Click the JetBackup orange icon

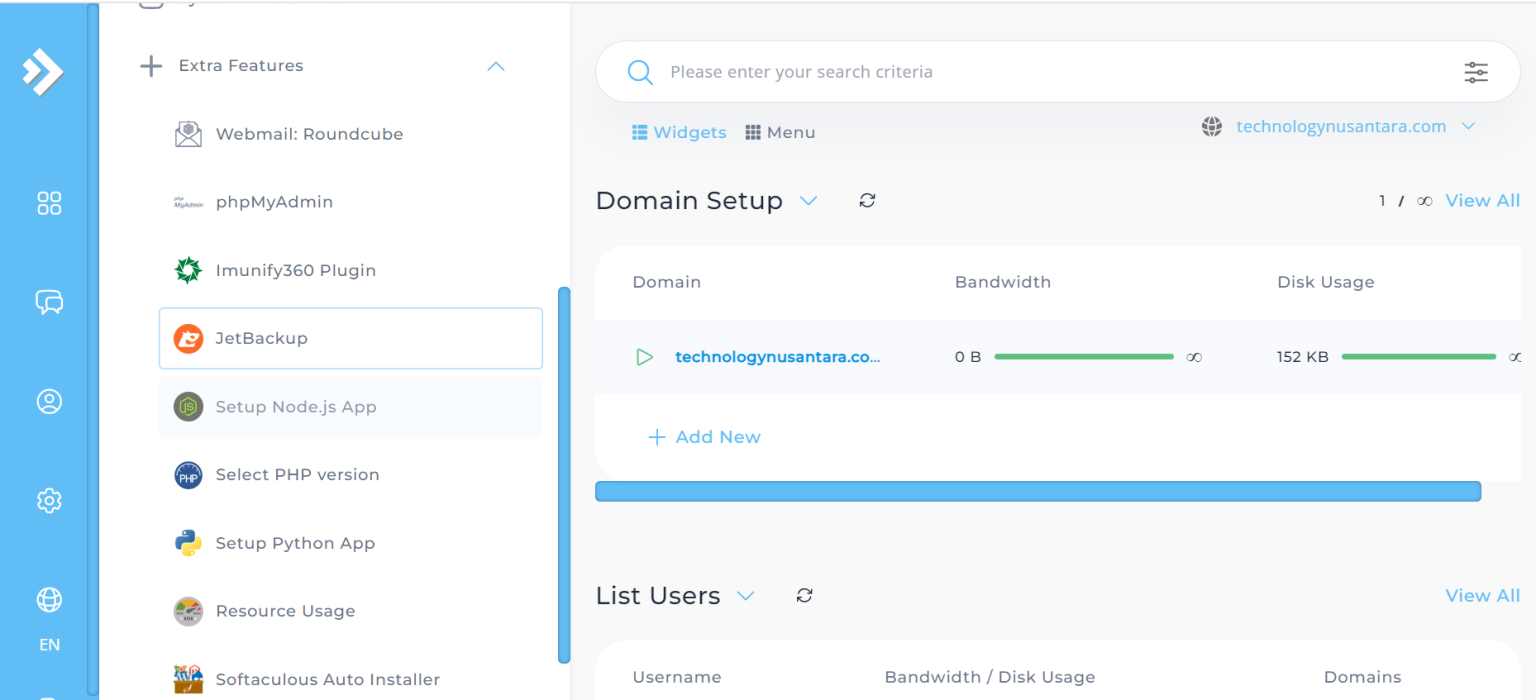tap(188, 338)
